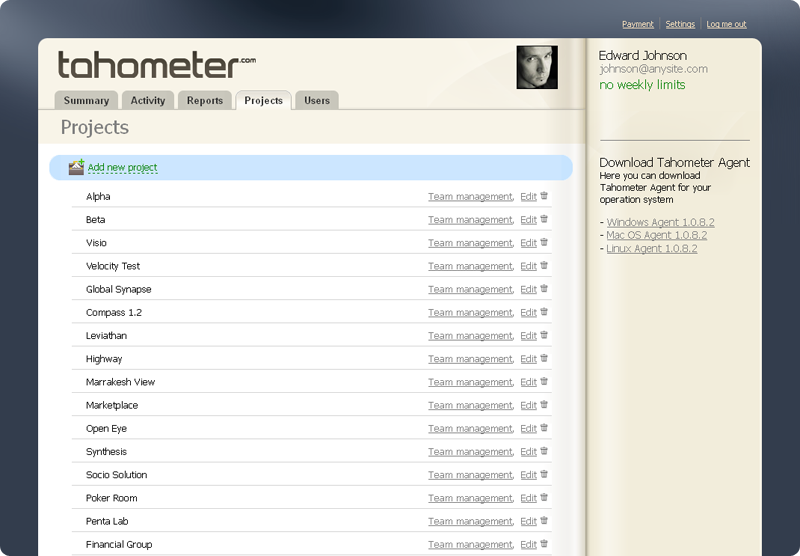This screenshot has height=556, width=800.
Task: Switch to the Summary tab
Action: point(86,100)
